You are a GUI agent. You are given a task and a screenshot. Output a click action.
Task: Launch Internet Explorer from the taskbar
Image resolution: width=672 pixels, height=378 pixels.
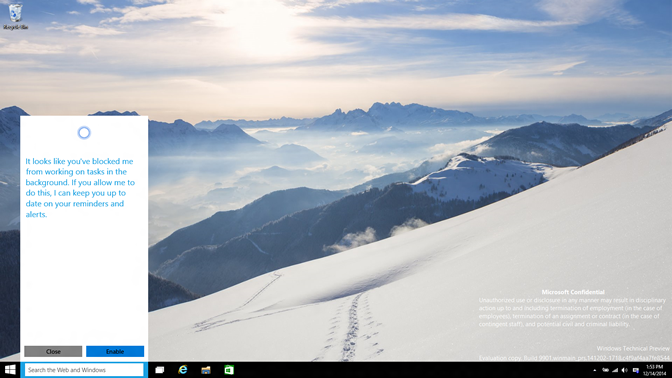click(183, 370)
